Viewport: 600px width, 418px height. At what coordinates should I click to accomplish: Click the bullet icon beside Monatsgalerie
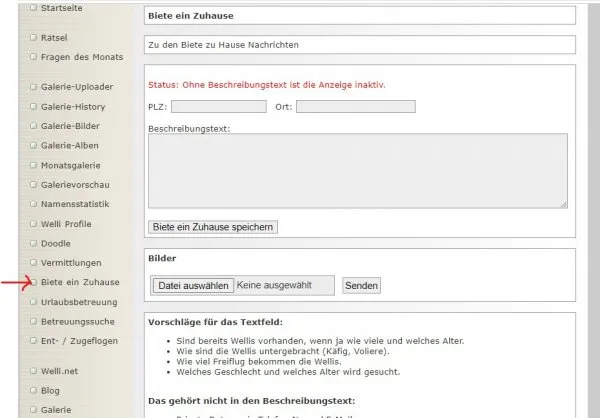pos(33,165)
